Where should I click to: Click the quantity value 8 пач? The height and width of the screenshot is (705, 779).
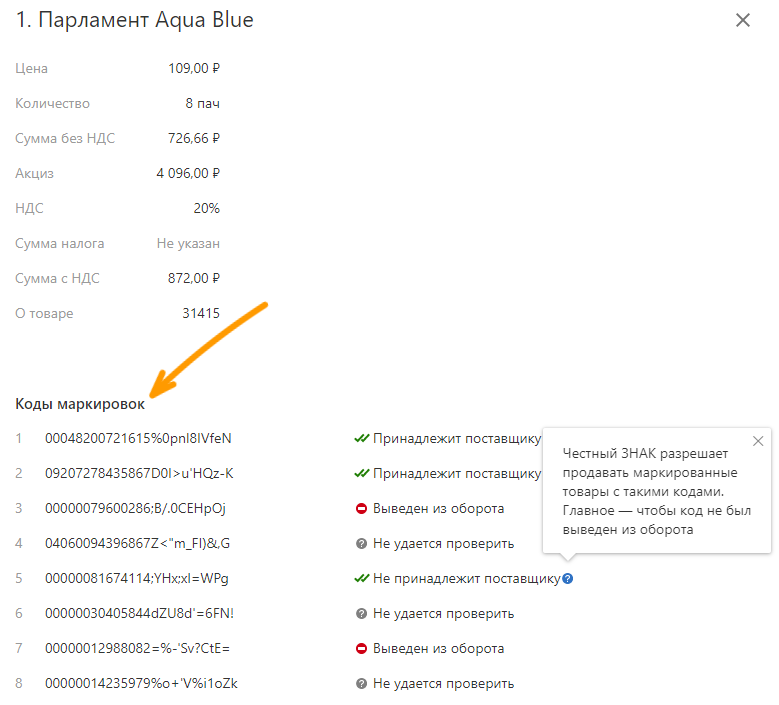click(203, 103)
